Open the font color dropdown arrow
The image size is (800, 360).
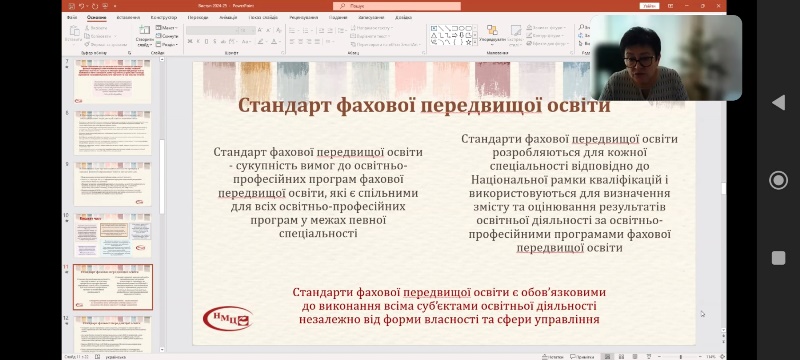pyautogui.click(x=280, y=41)
